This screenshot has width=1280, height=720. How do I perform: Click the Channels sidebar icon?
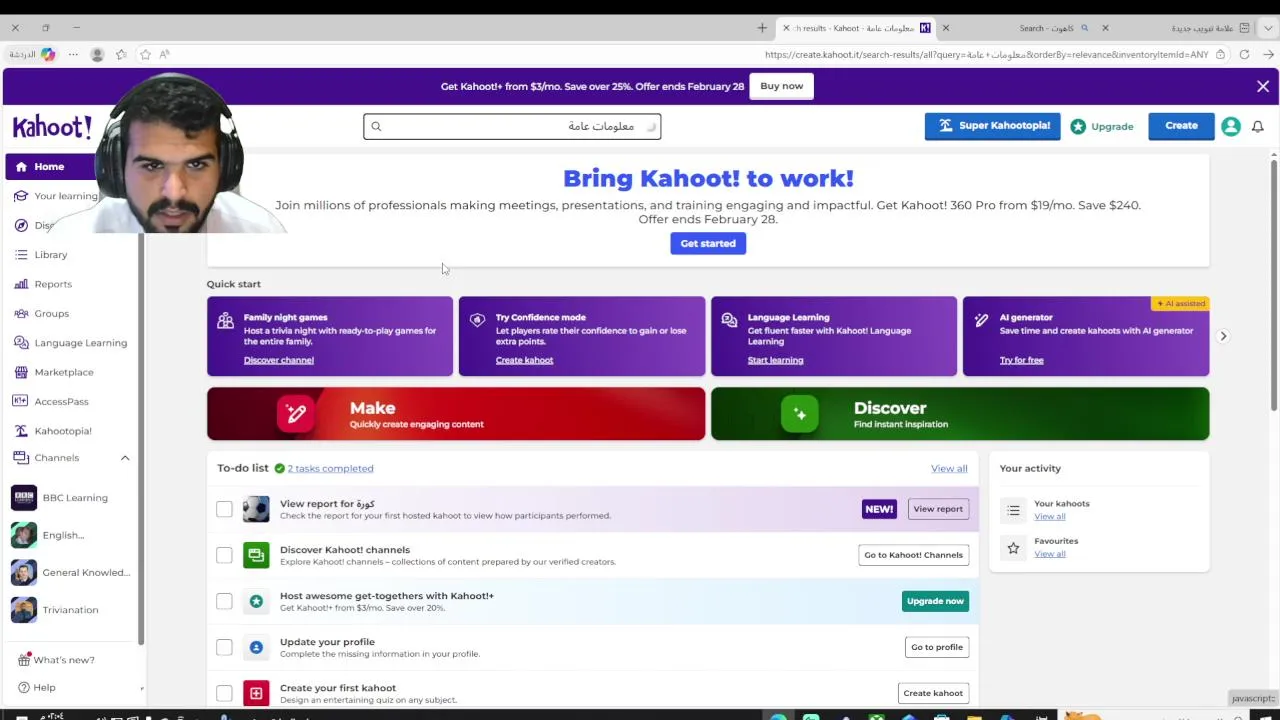[21, 458]
